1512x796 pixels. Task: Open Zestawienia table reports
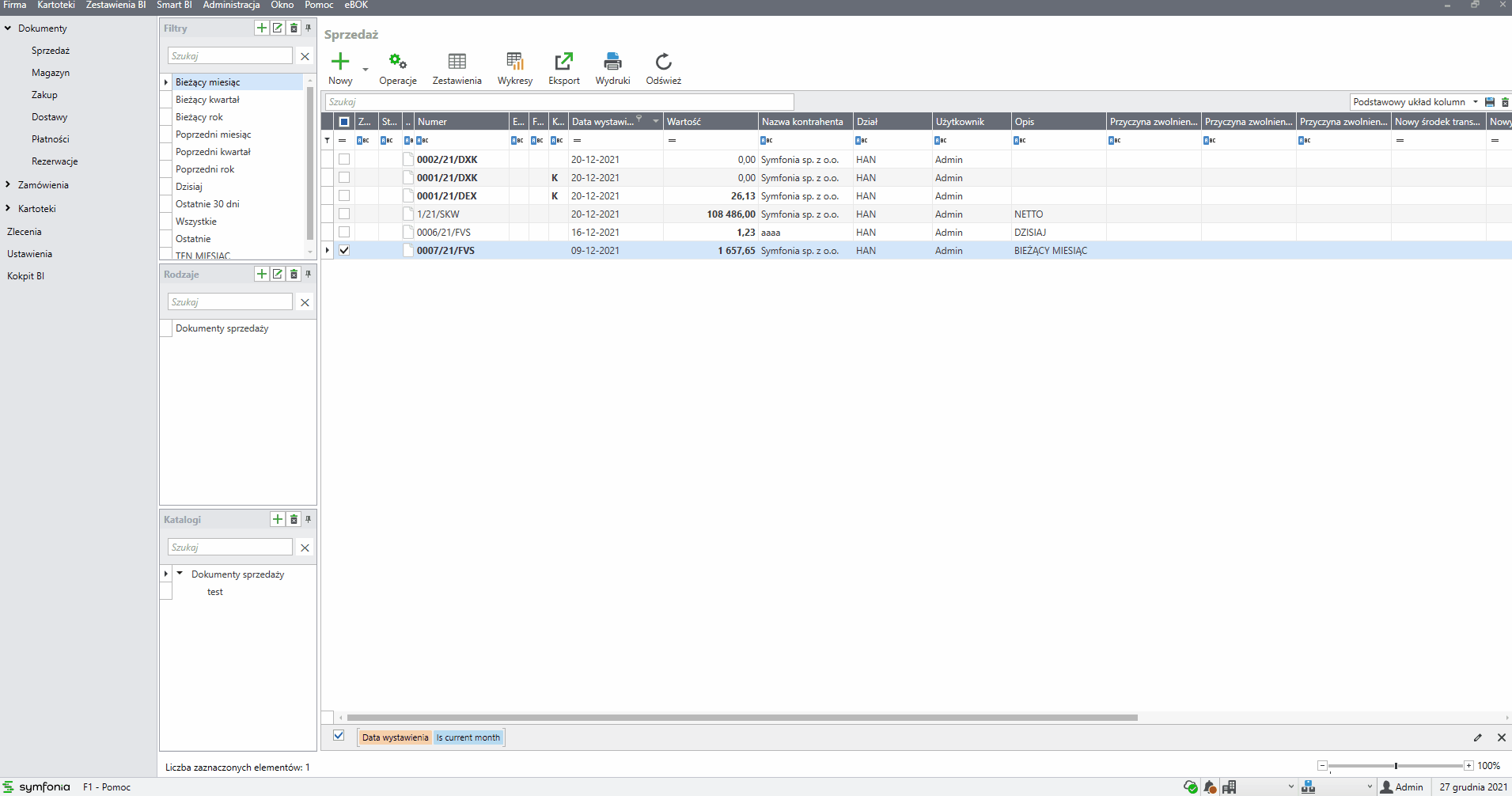click(457, 62)
